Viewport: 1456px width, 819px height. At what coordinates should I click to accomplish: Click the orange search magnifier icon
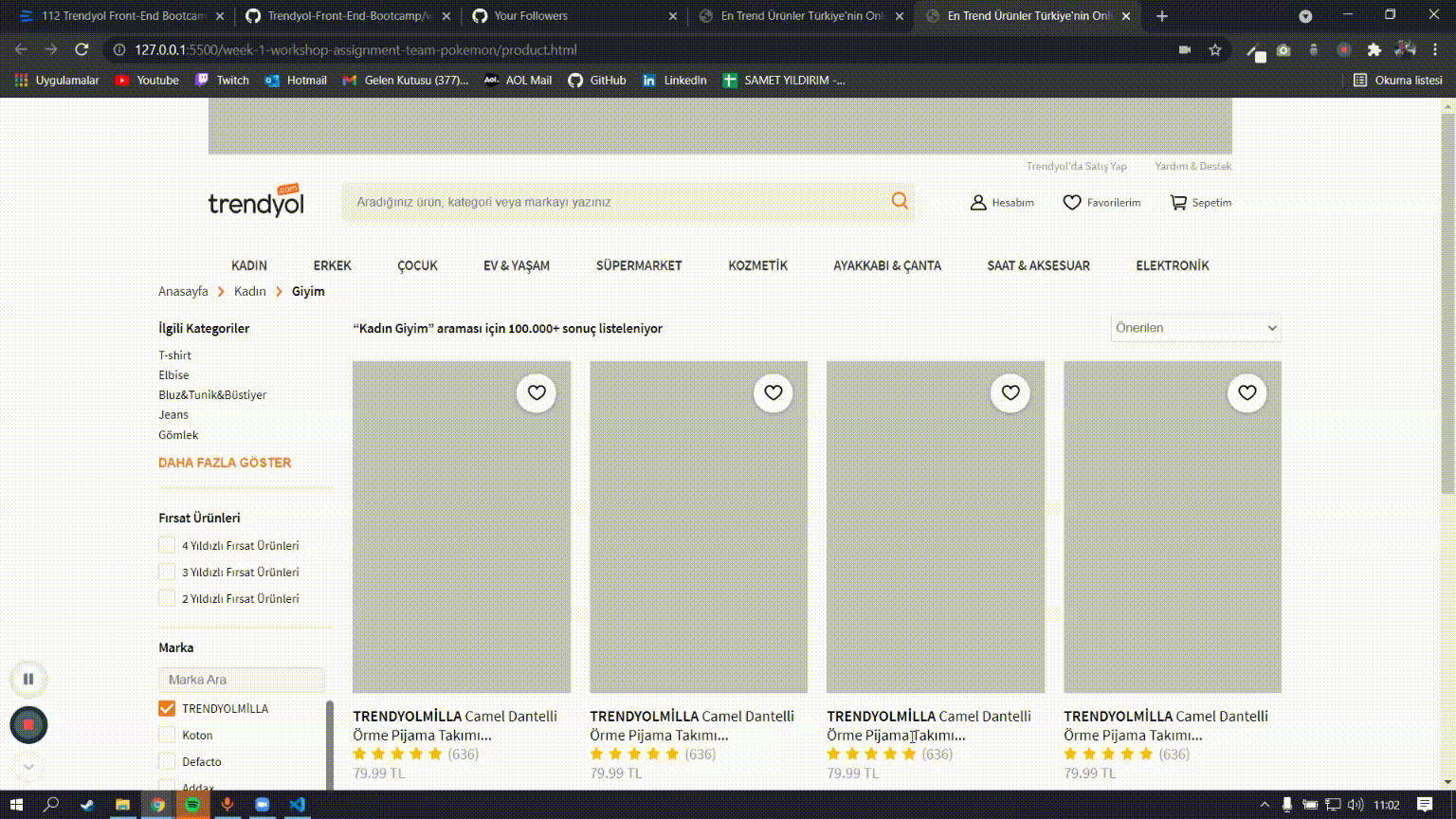tap(900, 201)
